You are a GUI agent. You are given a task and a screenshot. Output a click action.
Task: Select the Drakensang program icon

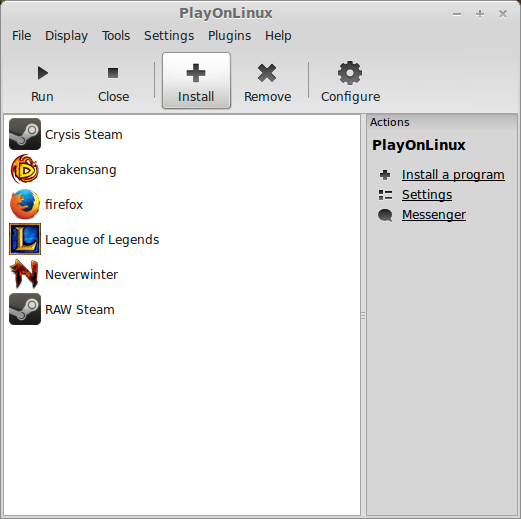coord(25,169)
